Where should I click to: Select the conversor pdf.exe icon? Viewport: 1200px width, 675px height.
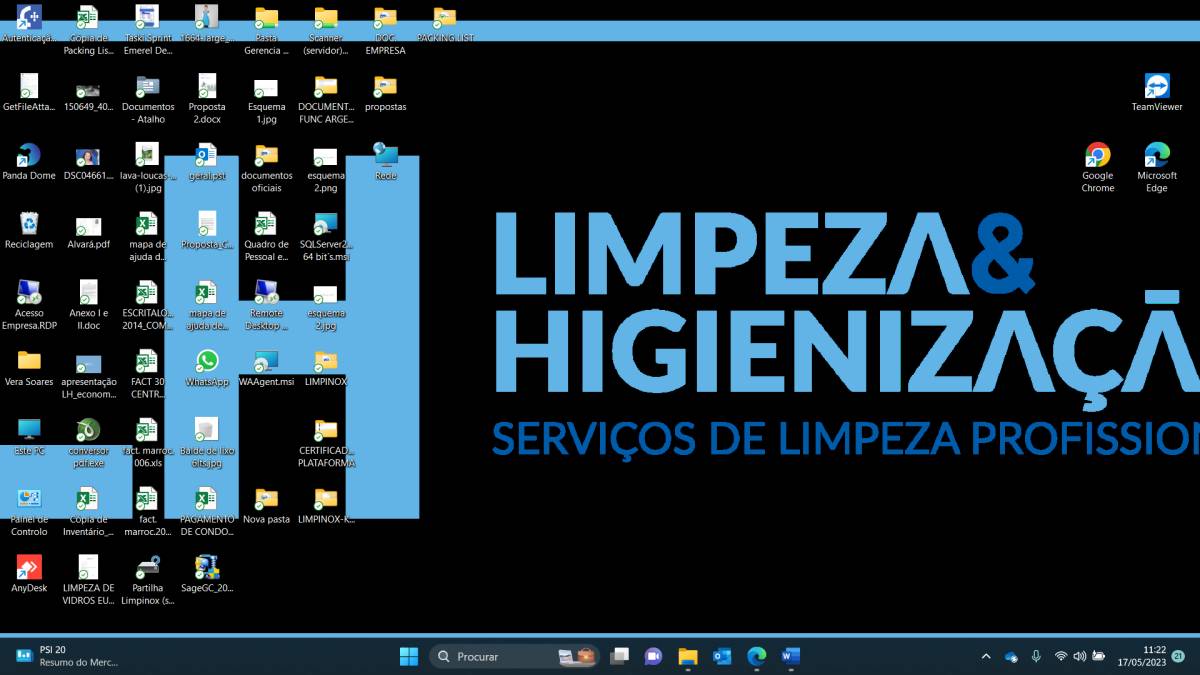88,443
